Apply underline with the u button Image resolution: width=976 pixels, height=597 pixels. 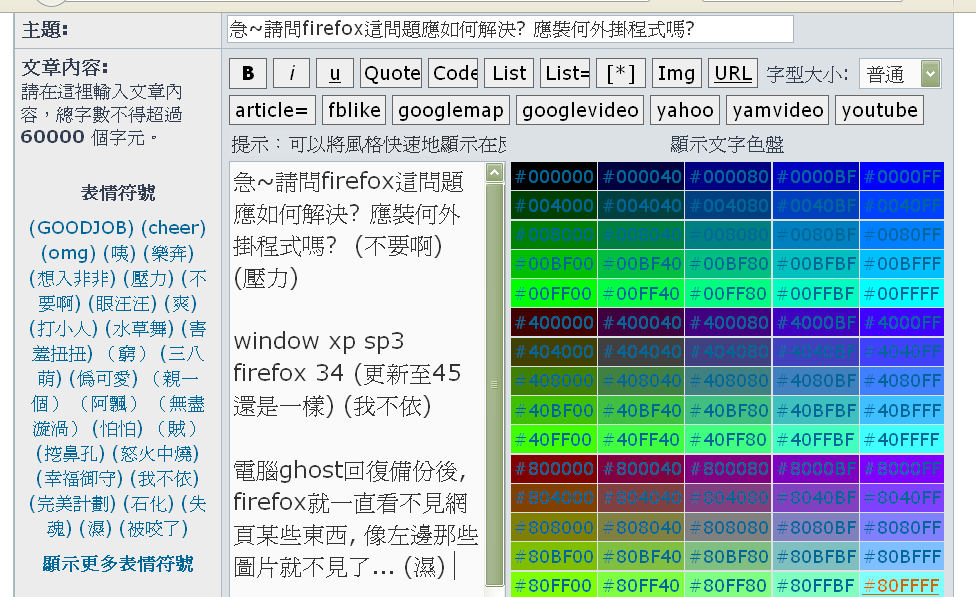tap(335, 73)
